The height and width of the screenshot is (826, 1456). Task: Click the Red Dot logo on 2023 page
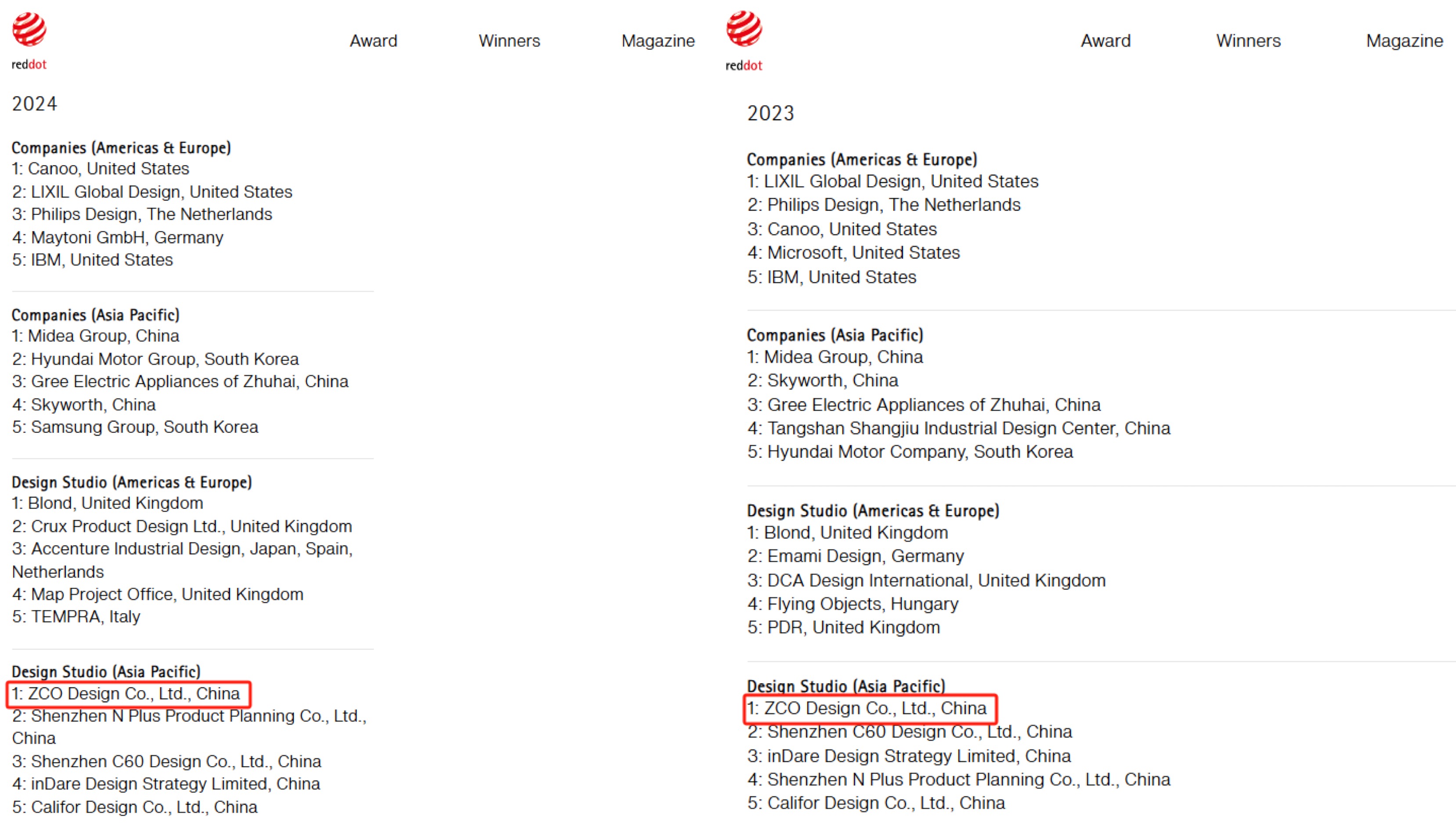coord(744,41)
